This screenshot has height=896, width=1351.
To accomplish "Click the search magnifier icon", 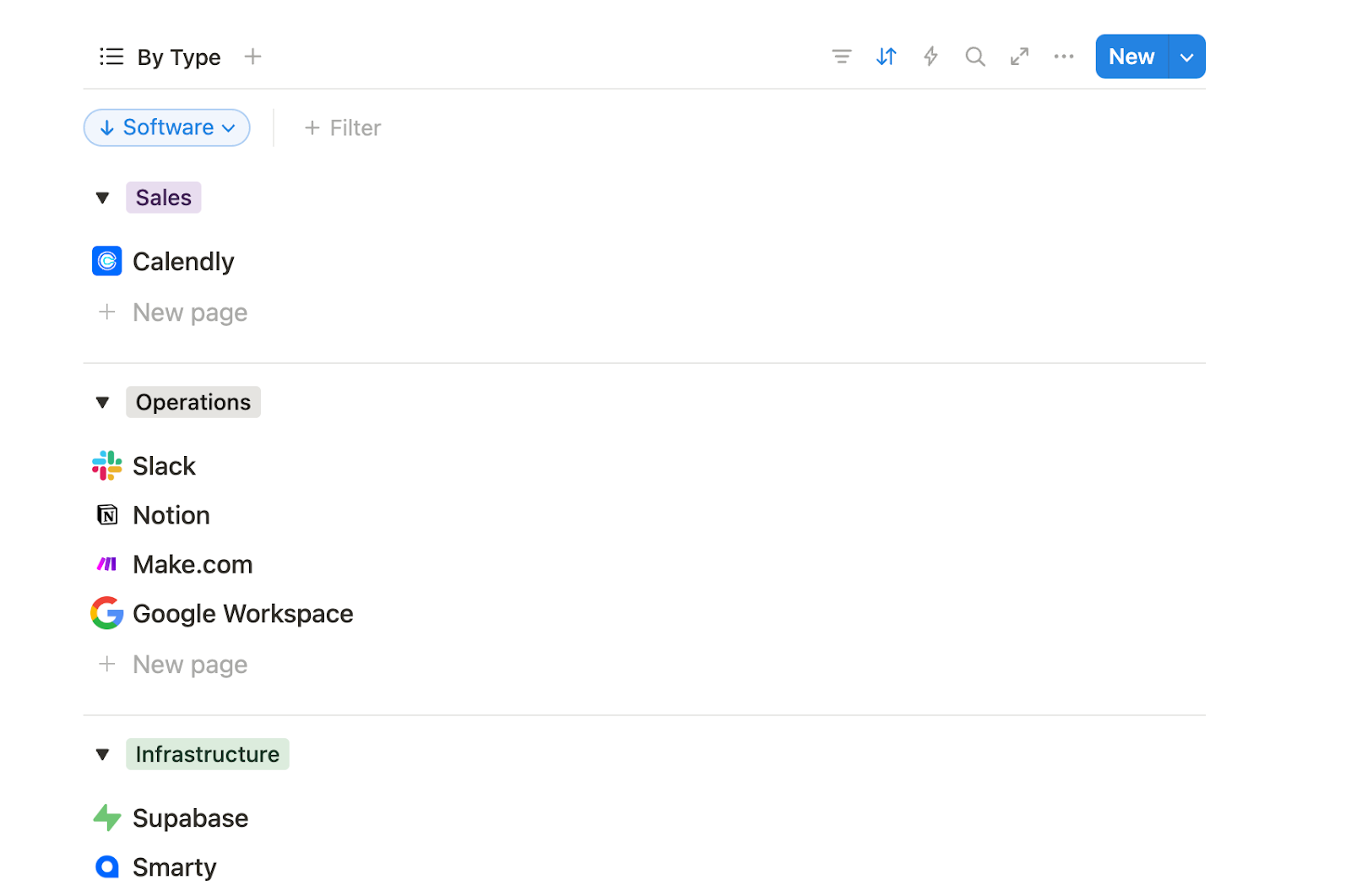I will pos(975,57).
